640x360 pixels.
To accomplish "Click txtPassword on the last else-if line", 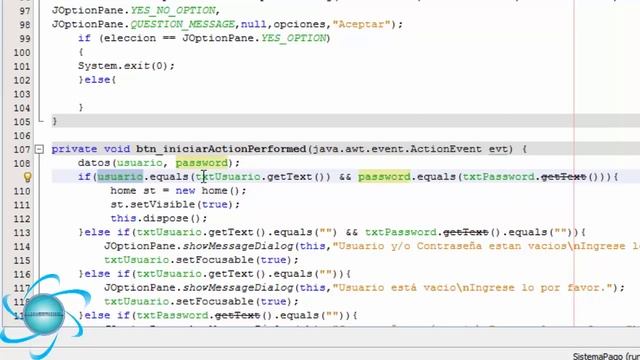I will pos(172,316).
